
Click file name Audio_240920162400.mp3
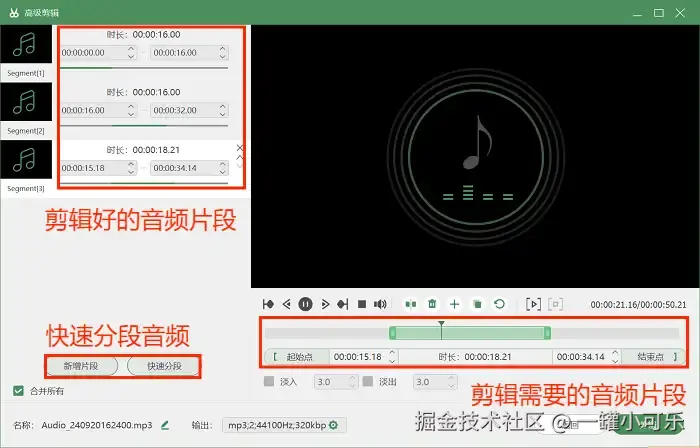[97, 425]
